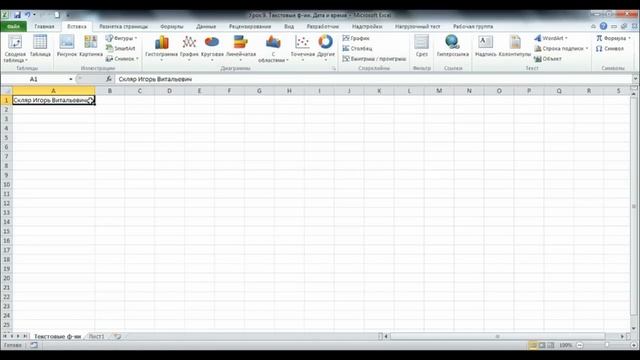The image size is (640, 360).
Task: Open the other charts gallery (Другие)
Action: pyautogui.click(x=326, y=48)
